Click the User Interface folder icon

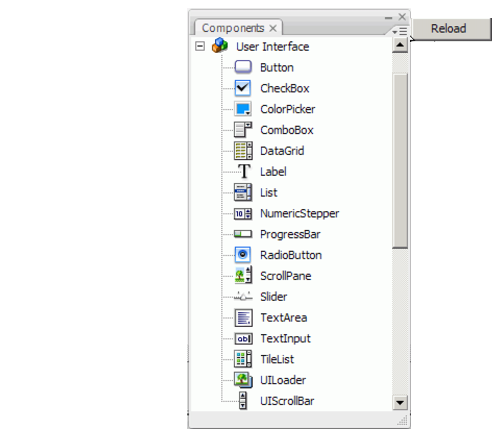pos(220,45)
